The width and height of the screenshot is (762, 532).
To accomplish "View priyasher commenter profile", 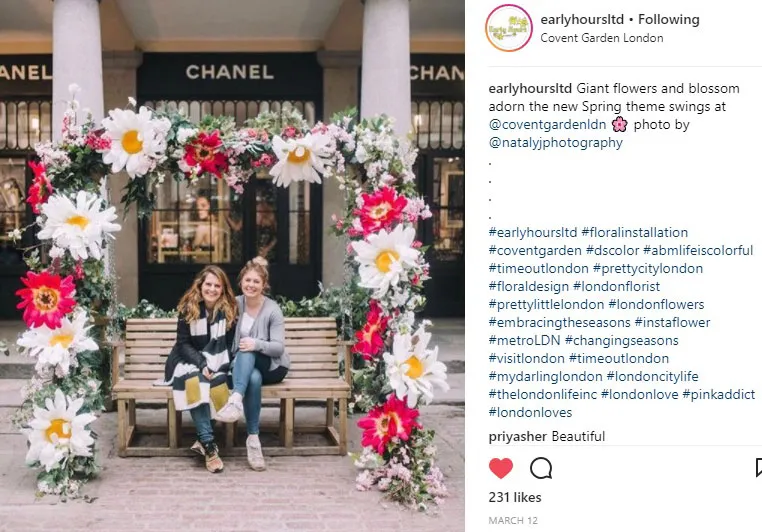I will pyautogui.click(x=518, y=436).
